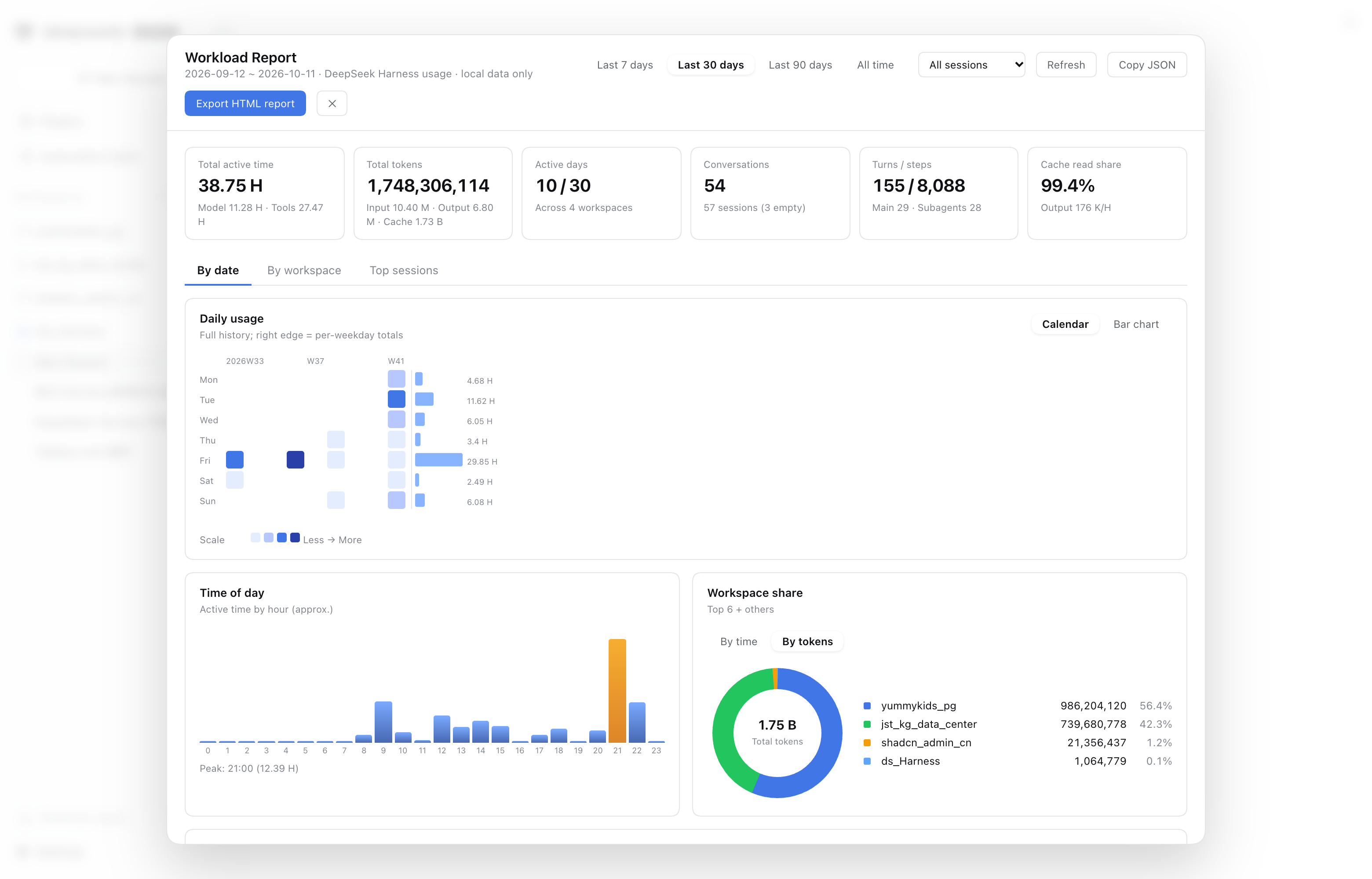Click the hour 9 bar in Time of day
1372x879 pixels.
[x=383, y=722]
